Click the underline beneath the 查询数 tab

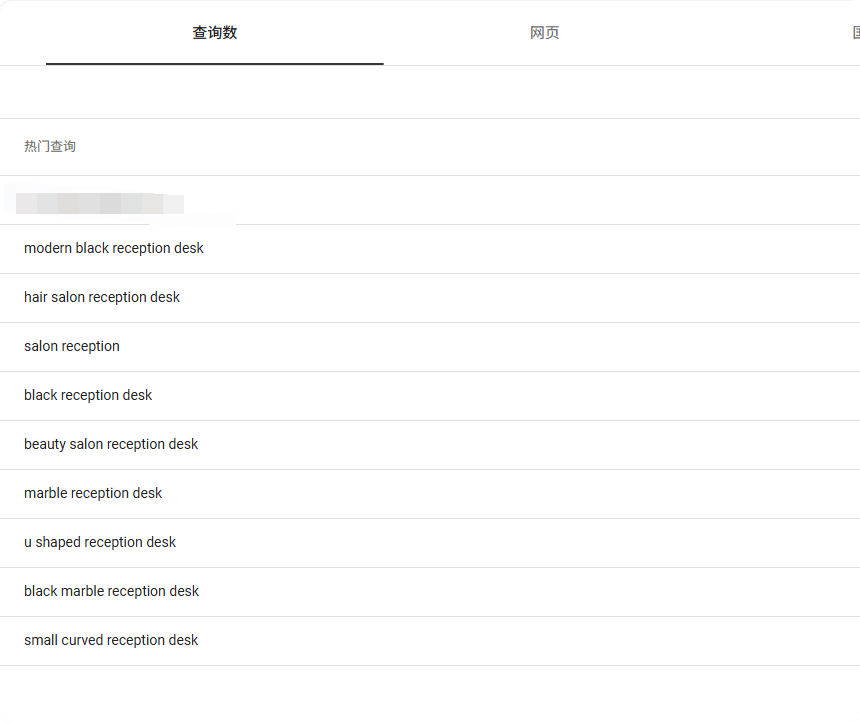click(x=214, y=63)
